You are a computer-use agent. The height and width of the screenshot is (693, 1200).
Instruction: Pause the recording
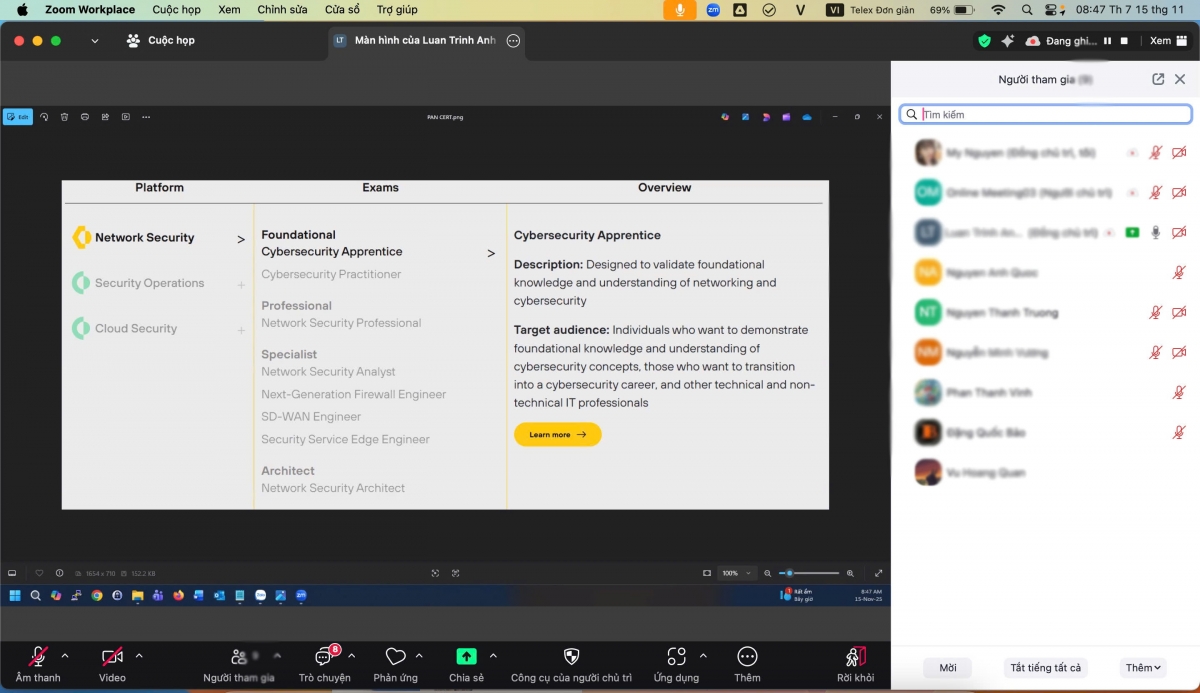tap(1107, 41)
